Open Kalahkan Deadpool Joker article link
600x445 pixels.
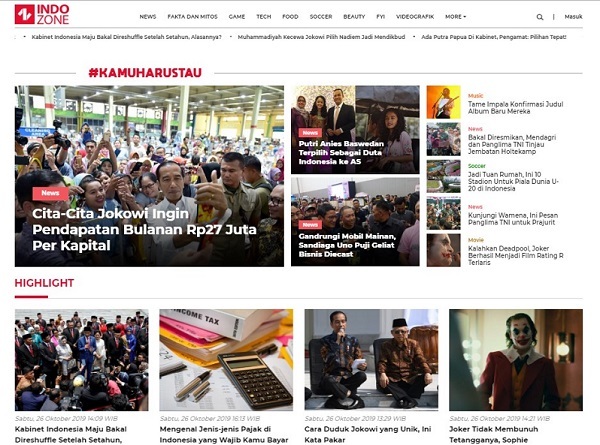pyautogui.click(x=515, y=255)
